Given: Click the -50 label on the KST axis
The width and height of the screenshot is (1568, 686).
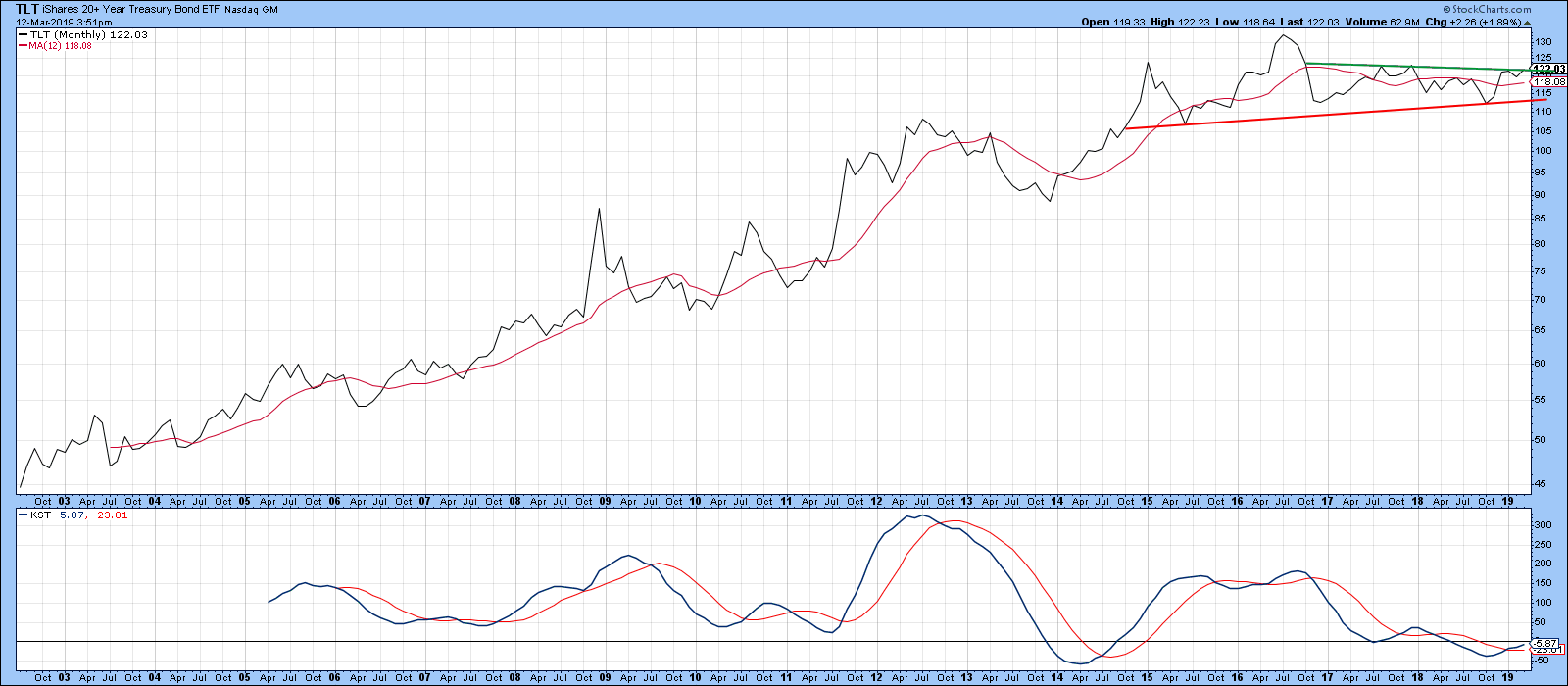Looking at the screenshot, I should coord(1543,661).
